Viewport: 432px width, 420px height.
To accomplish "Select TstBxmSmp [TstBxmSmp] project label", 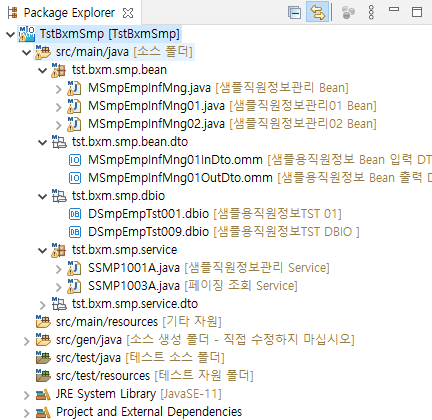I will coord(110,34).
